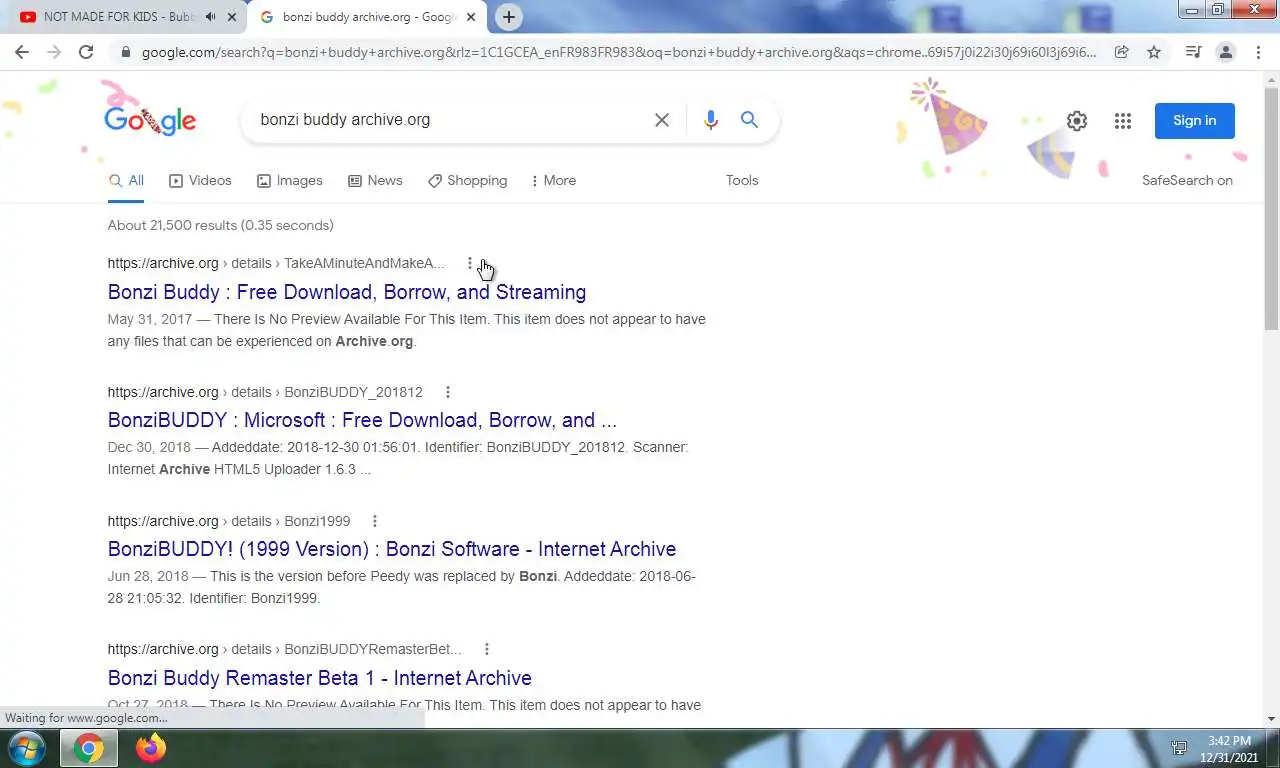The image size is (1280, 768).
Task: Reload the current page
Action: (x=86, y=52)
